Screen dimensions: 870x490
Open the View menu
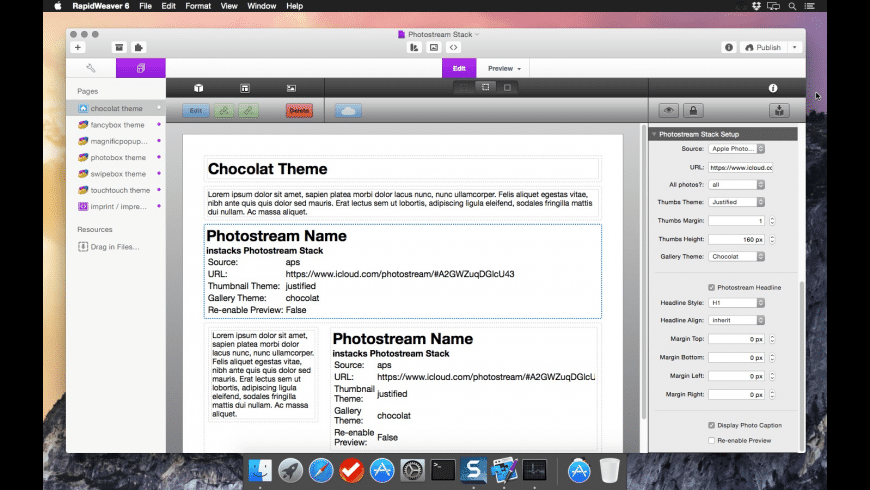point(229,6)
